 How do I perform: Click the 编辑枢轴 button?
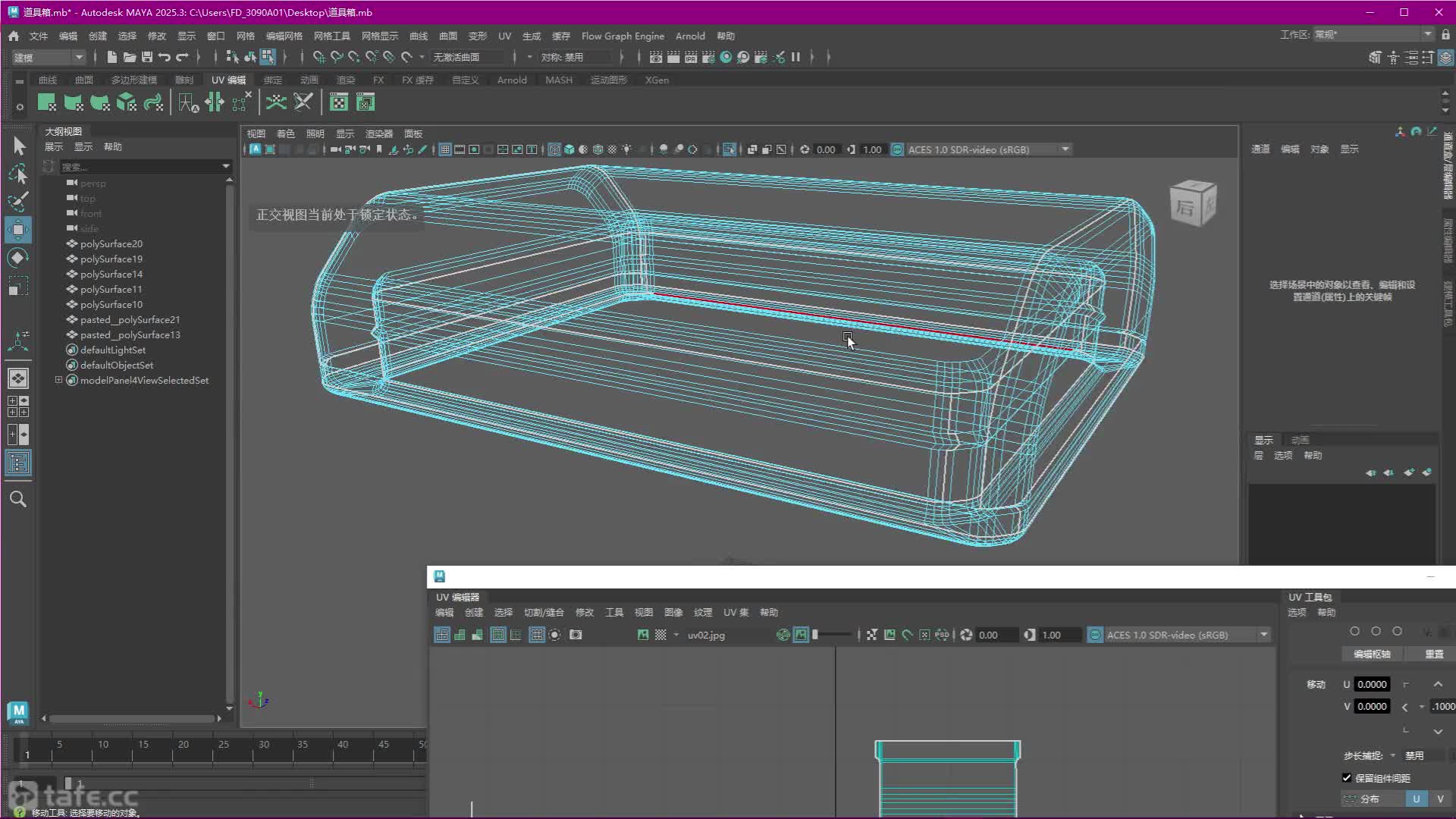click(x=1372, y=654)
